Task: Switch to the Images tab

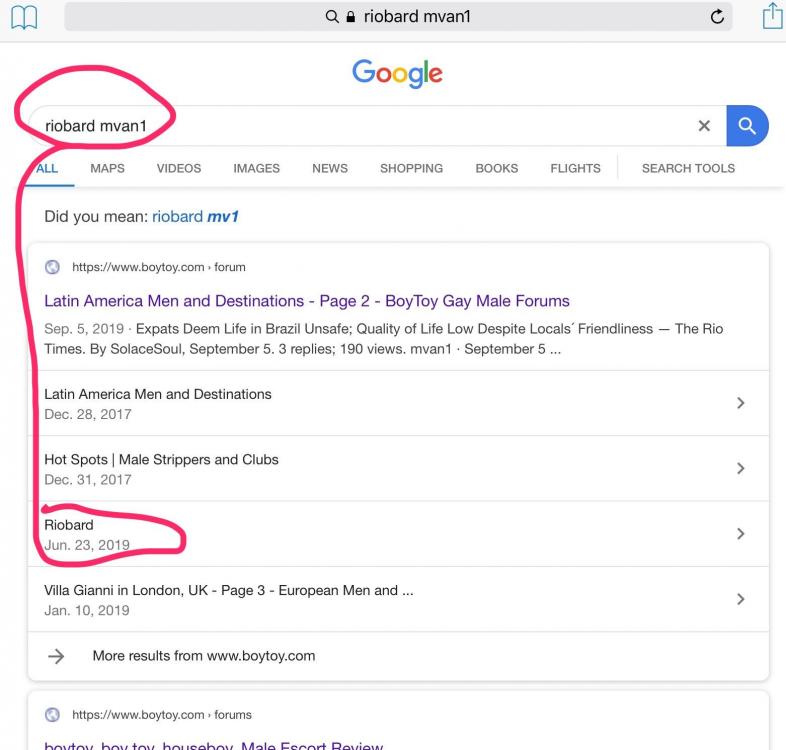Action: [x=256, y=168]
